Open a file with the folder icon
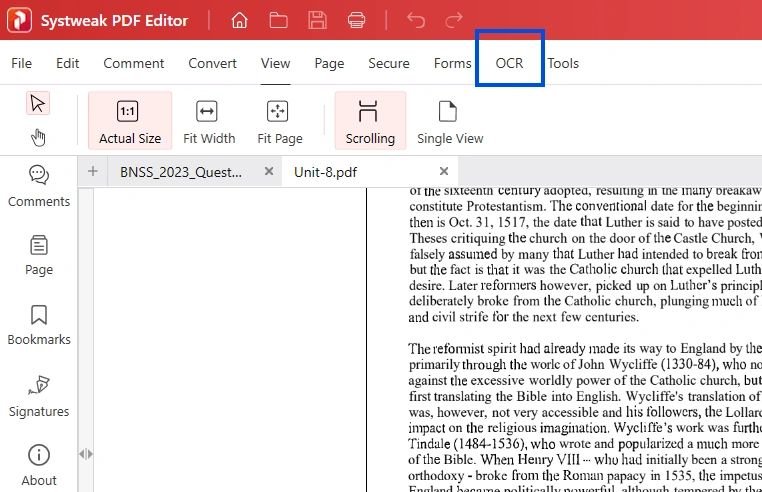Screen dimensions: 762x492 click(278, 20)
